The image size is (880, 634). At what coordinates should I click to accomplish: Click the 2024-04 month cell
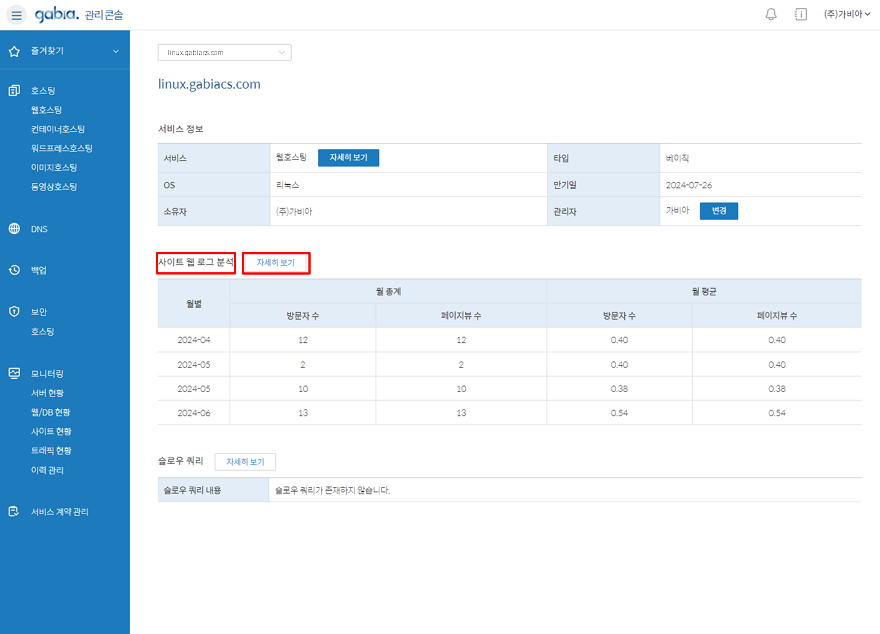194,340
